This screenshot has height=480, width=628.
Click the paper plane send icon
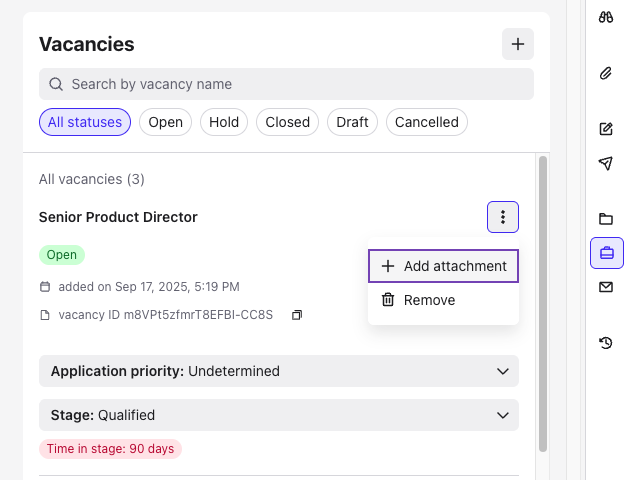pyautogui.click(x=605, y=163)
